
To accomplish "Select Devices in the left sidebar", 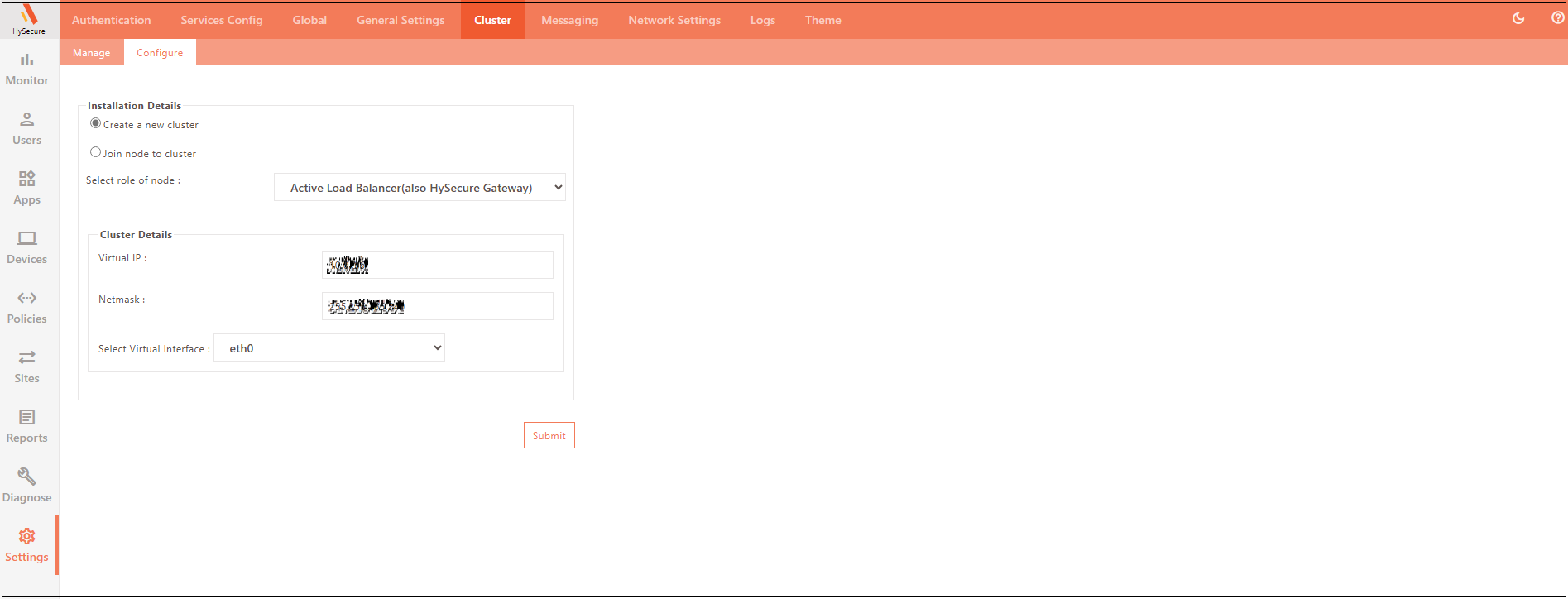I will (27, 247).
